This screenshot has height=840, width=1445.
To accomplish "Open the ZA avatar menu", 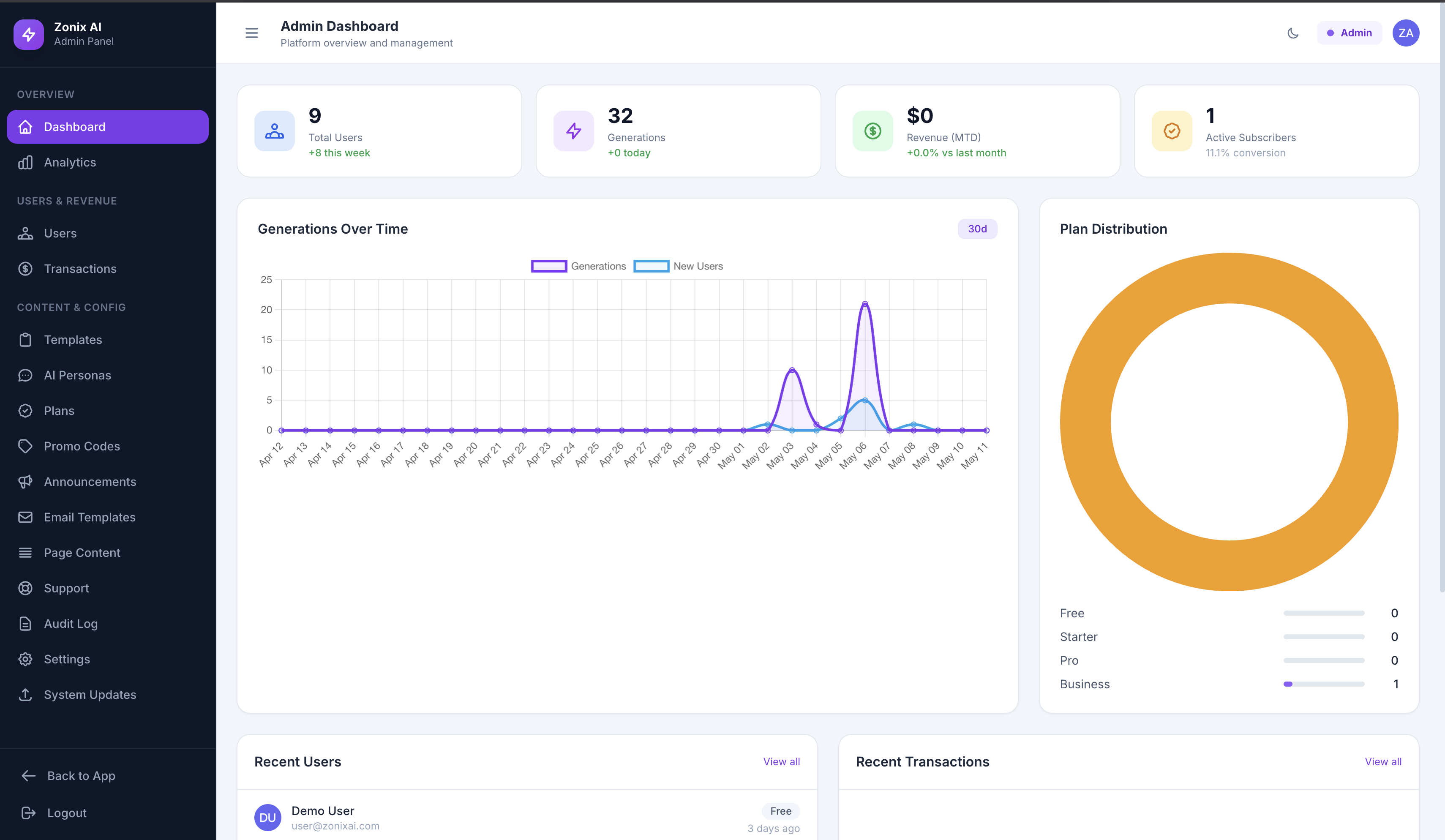I will point(1405,33).
